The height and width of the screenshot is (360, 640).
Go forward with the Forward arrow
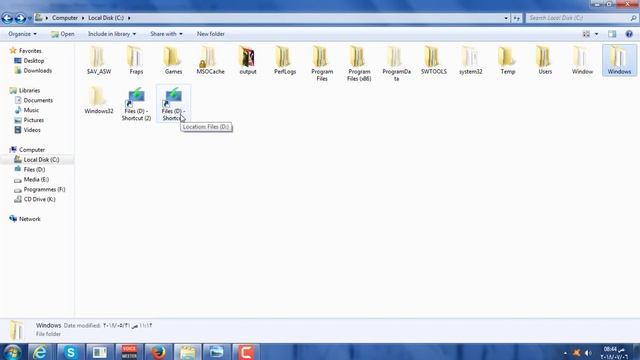[x=20, y=18]
